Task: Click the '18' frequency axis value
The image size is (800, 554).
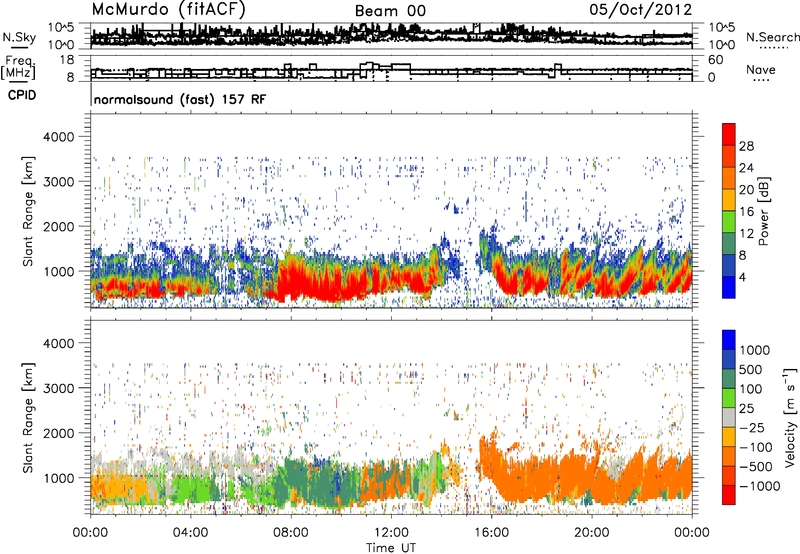Action: tap(67, 60)
